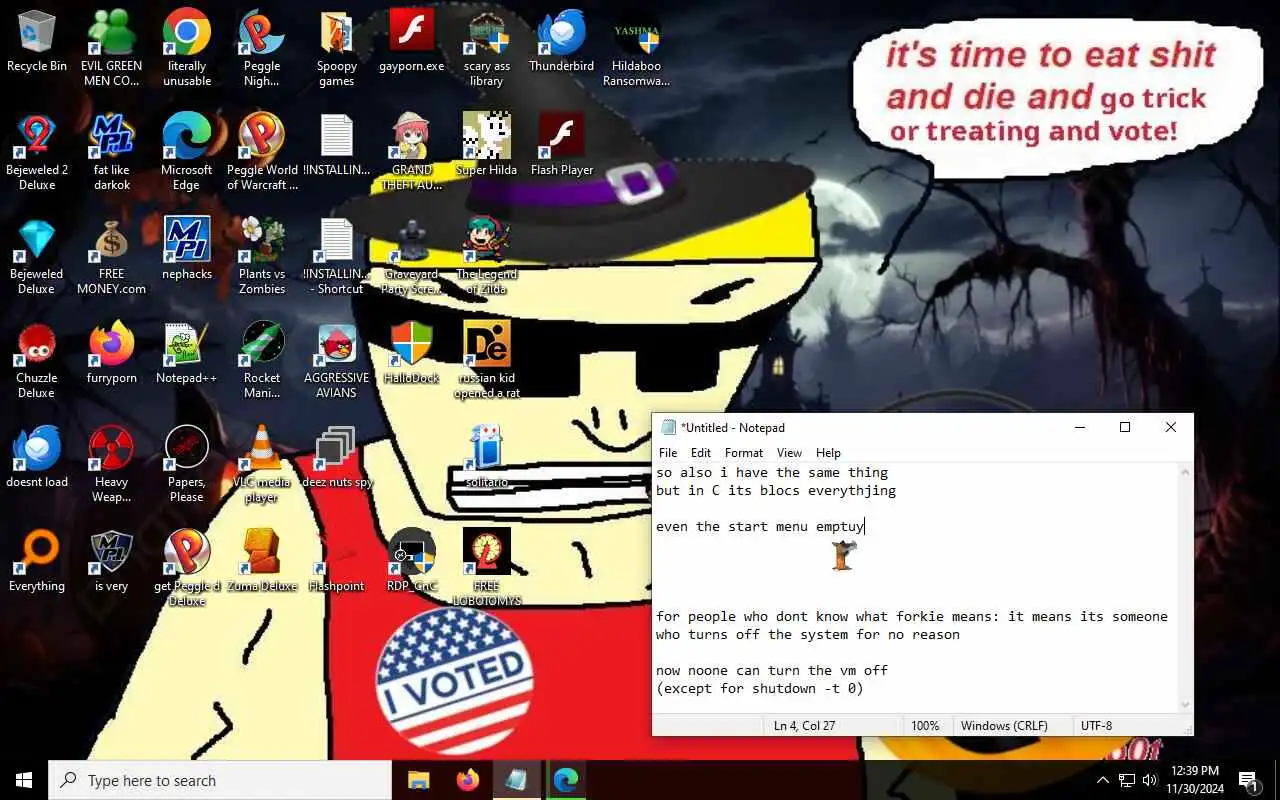Image resolution: width=1280 pixels, height=800 pixels.
Task: Open Peggle Nights desktop shortcut
Action: [262, 48]
